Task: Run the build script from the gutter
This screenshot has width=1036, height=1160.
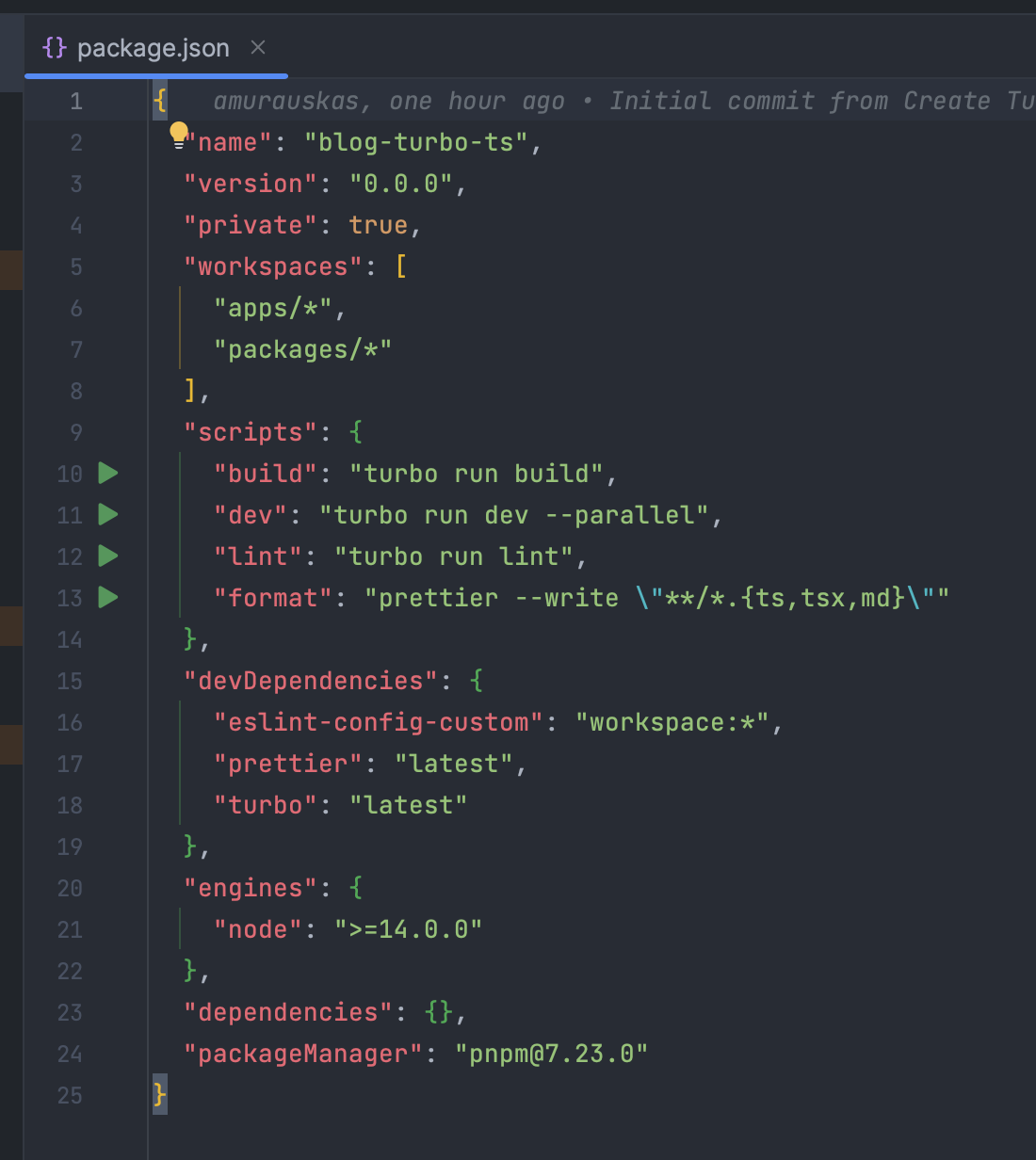Action: pos(108,473)
